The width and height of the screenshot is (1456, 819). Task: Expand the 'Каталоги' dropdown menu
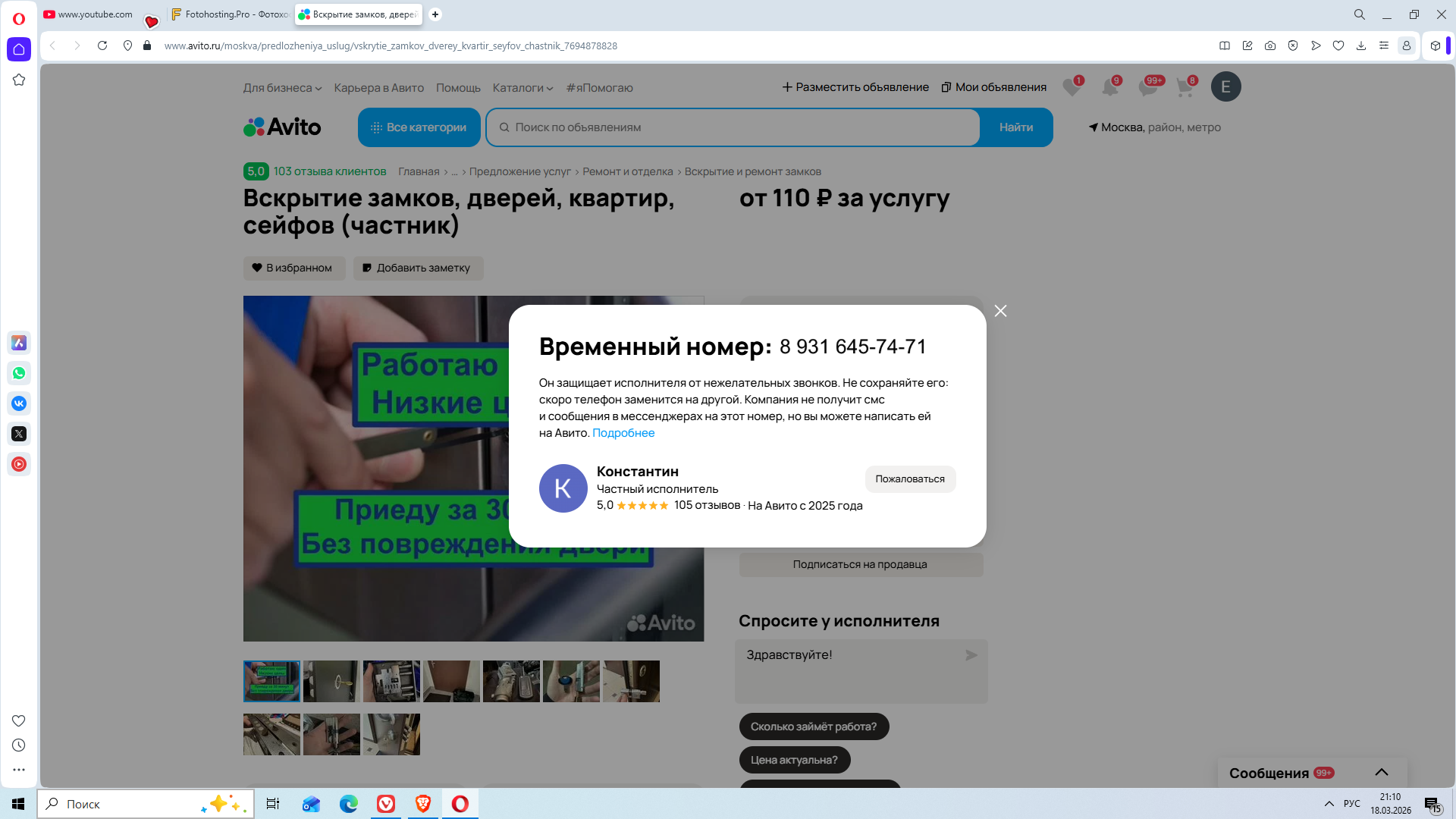click(x=522, y=88)
